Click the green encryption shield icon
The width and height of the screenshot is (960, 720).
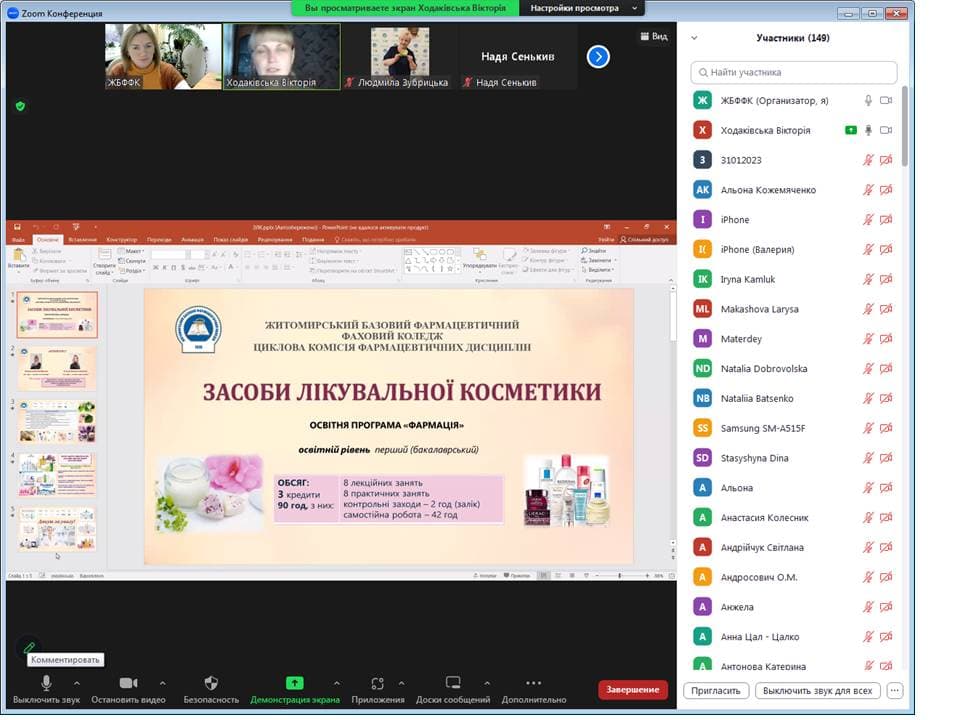point(20,106)
